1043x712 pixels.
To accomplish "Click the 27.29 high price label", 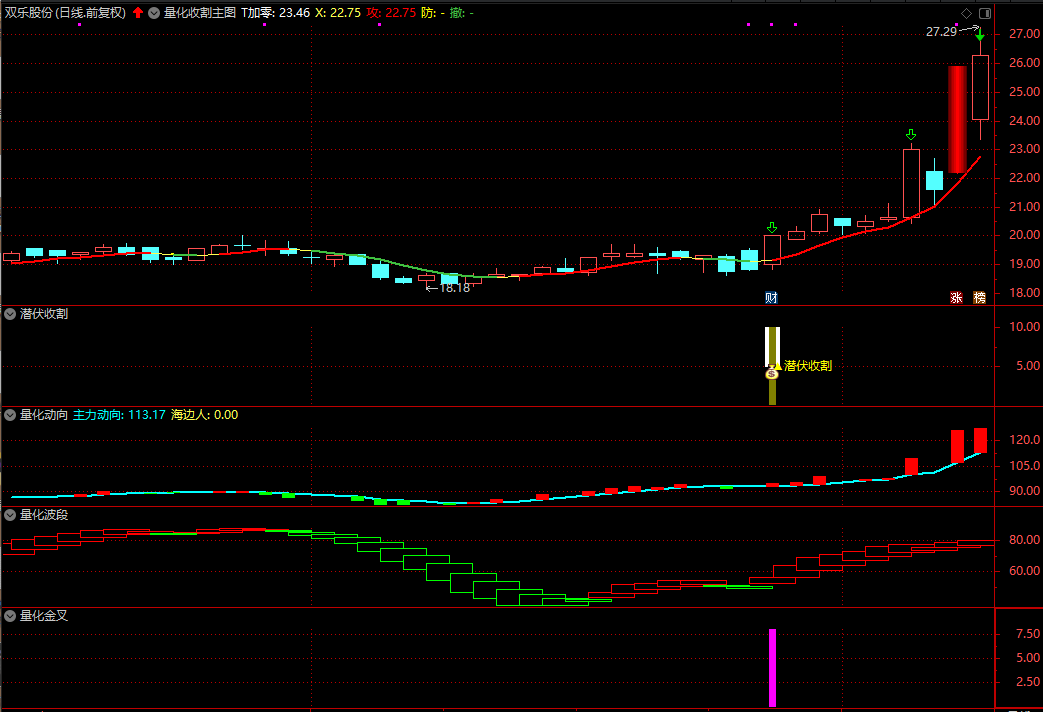I will (x=941, y=31).
